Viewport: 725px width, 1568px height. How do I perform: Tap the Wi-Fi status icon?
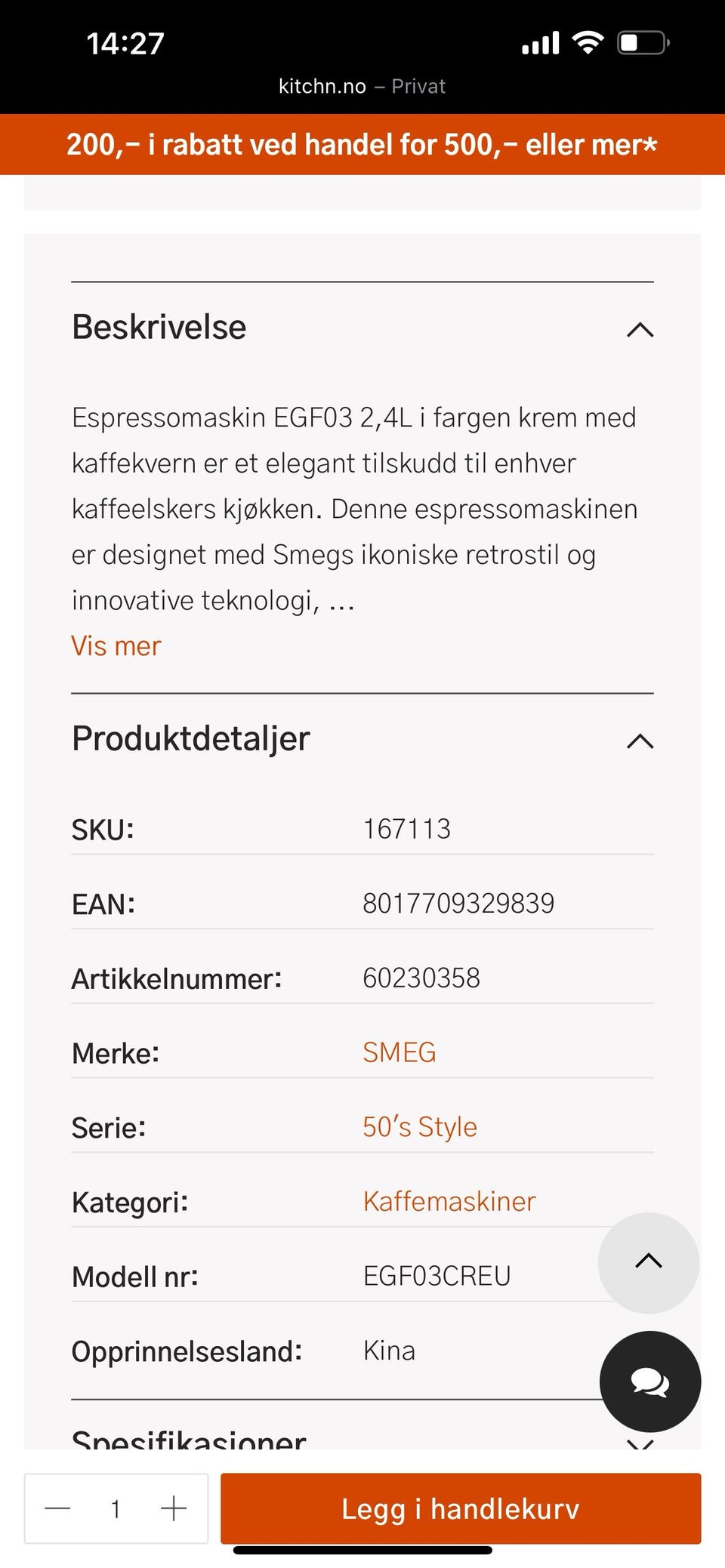tap(587, 42)
